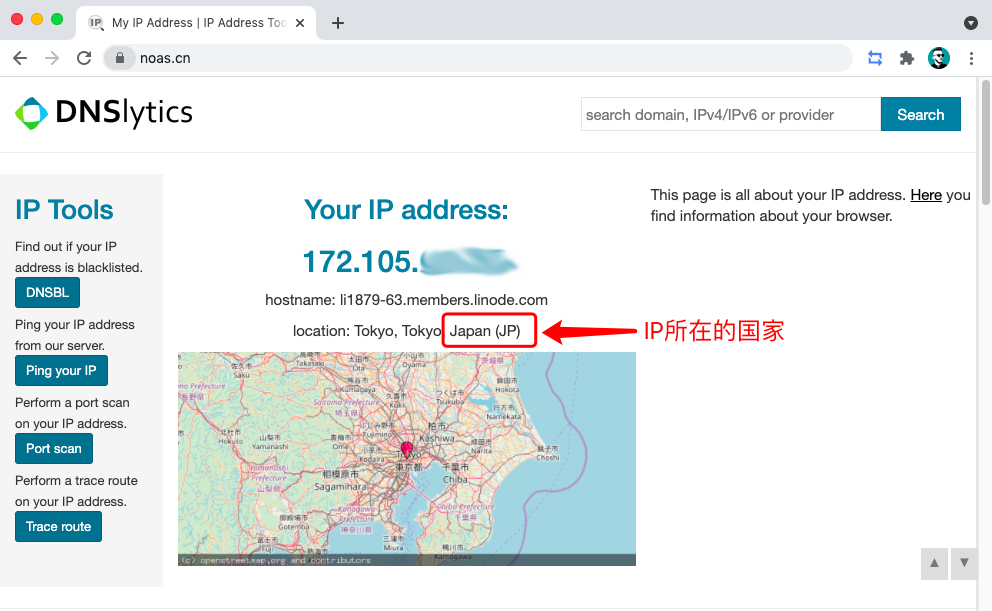The image size is (992, 611).
Task: Click the Search button
Action: pos(920,114)
